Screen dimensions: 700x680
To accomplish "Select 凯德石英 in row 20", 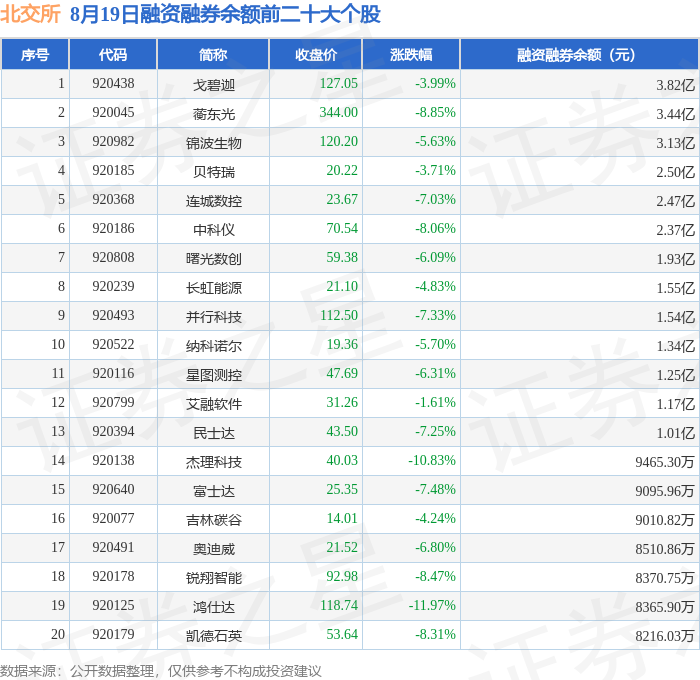I will coord(214,636).
